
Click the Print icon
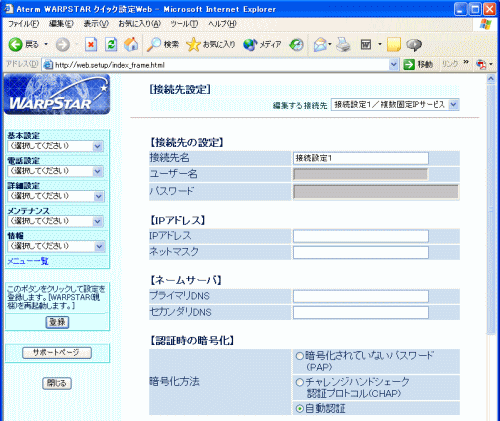pos(343,45)
